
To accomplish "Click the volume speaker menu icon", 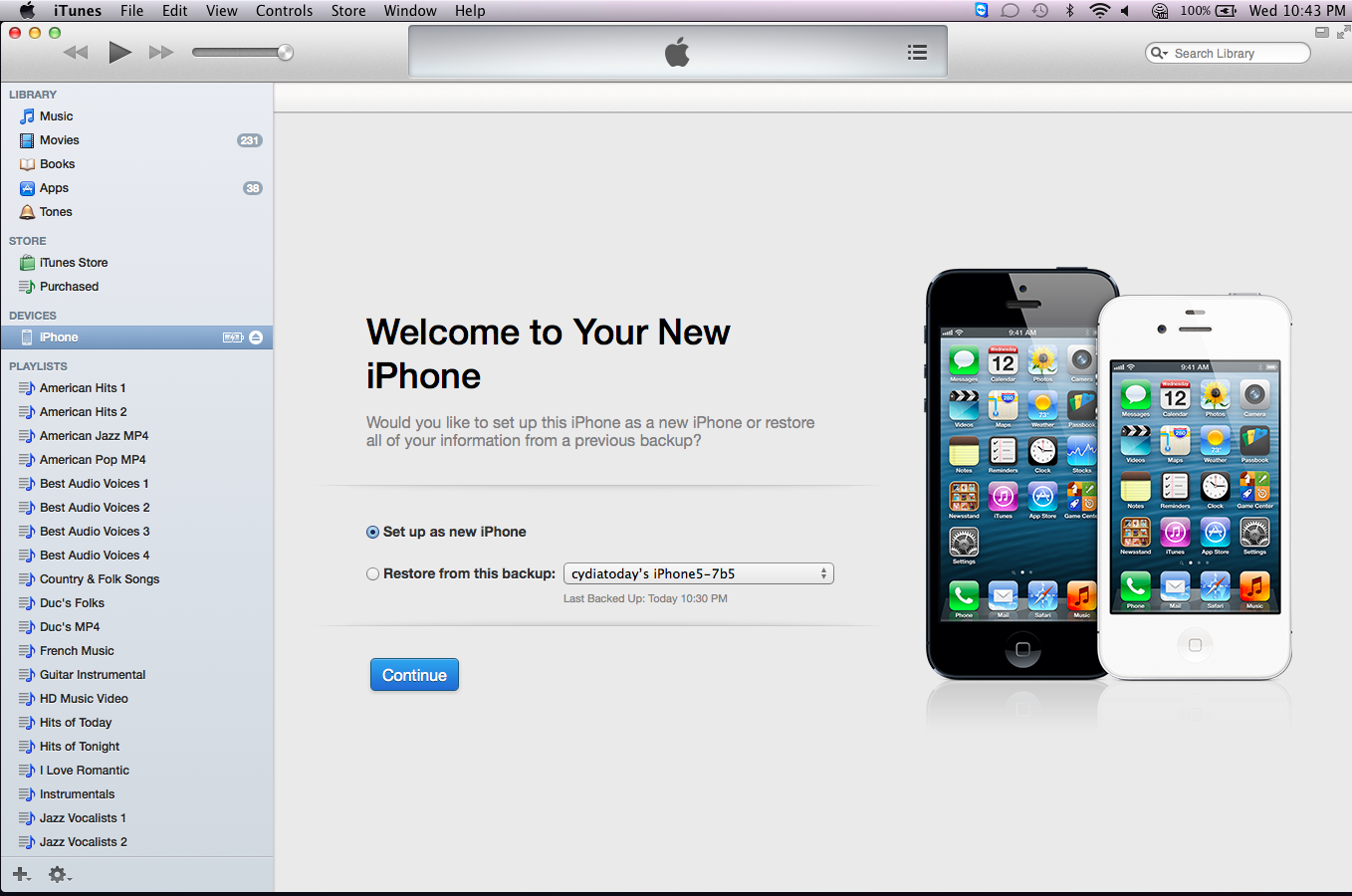I will [1126, 11].
